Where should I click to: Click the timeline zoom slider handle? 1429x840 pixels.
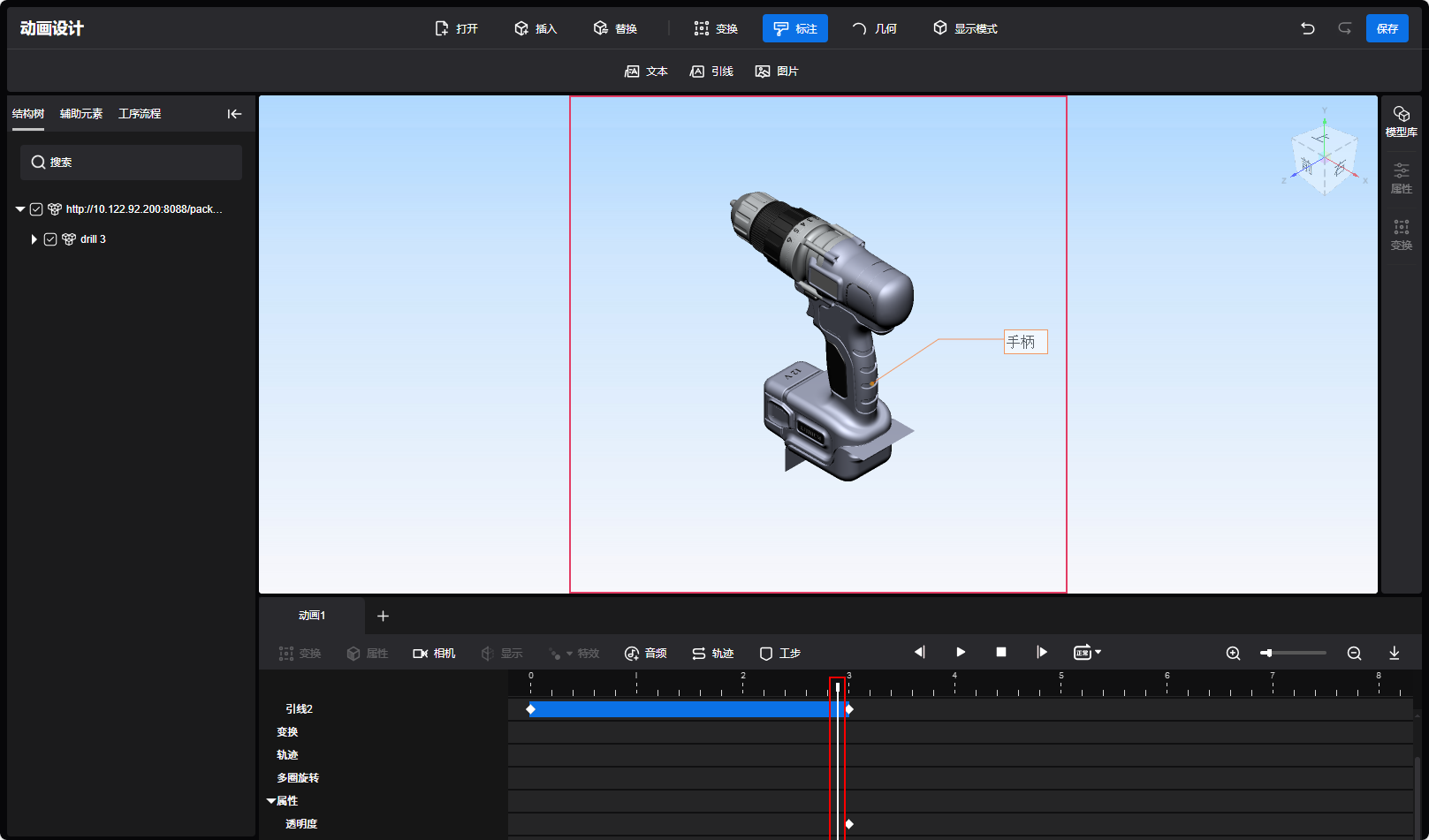point(1267,653)
